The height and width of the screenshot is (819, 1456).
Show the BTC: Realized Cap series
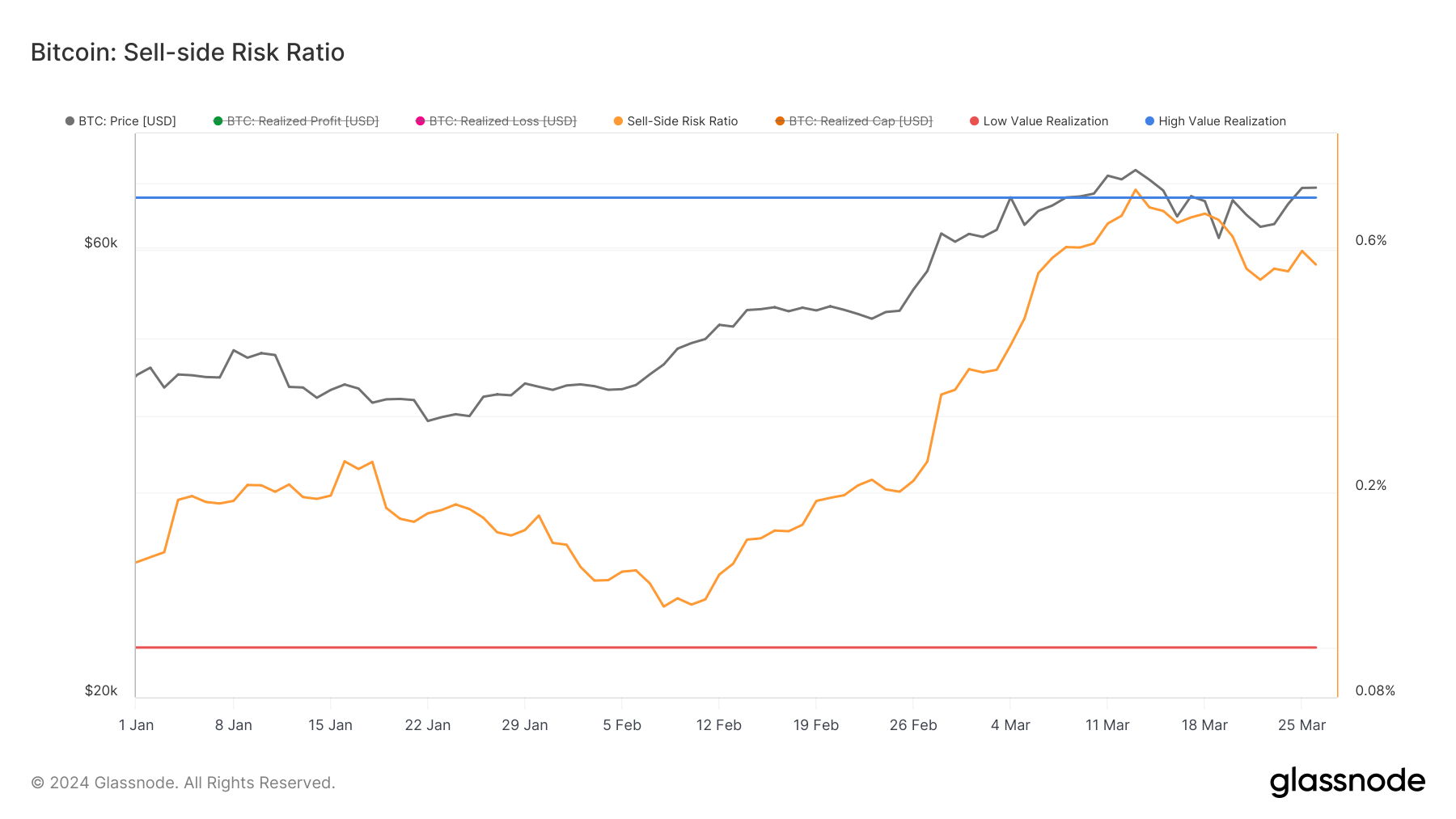[x=861, y=120]
